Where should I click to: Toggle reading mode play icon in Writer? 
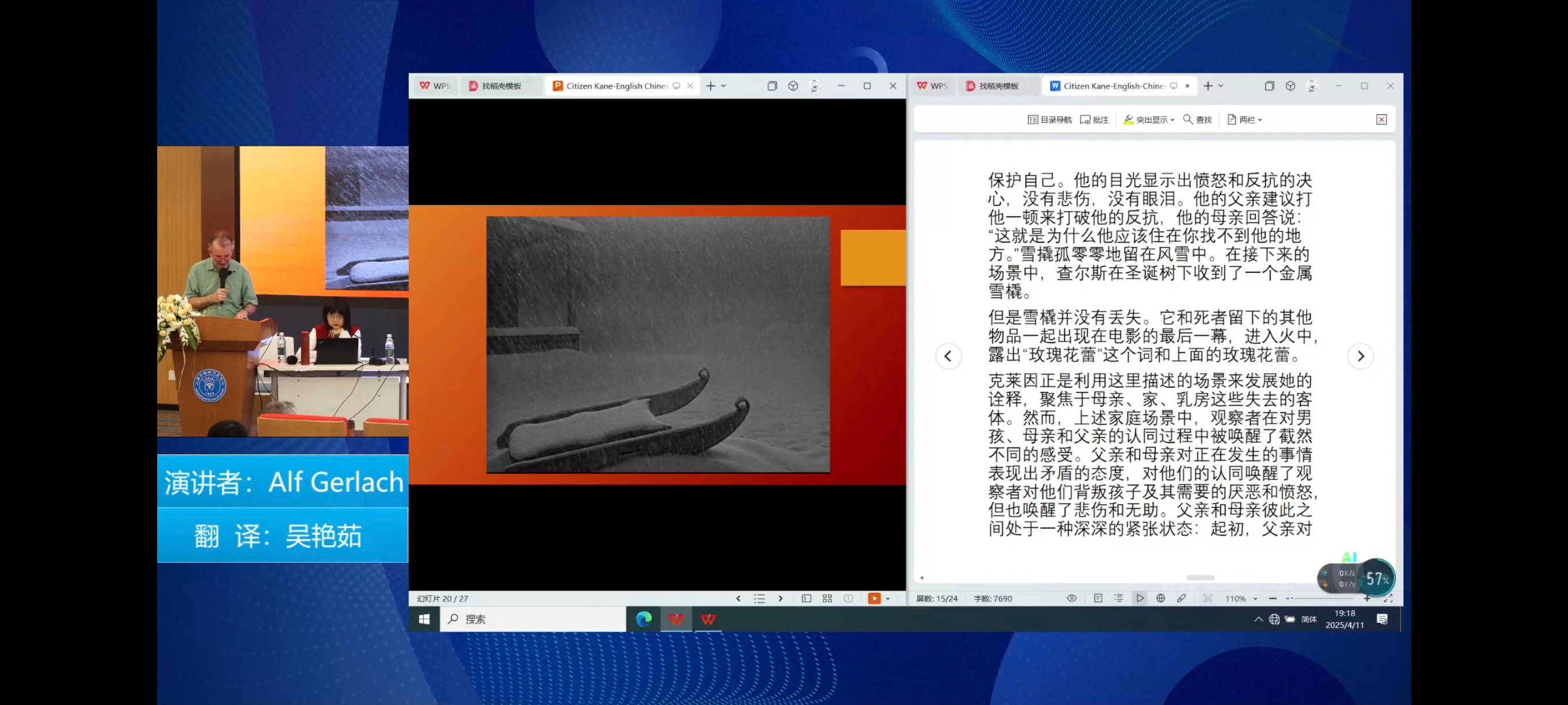tap(1140, 599)
